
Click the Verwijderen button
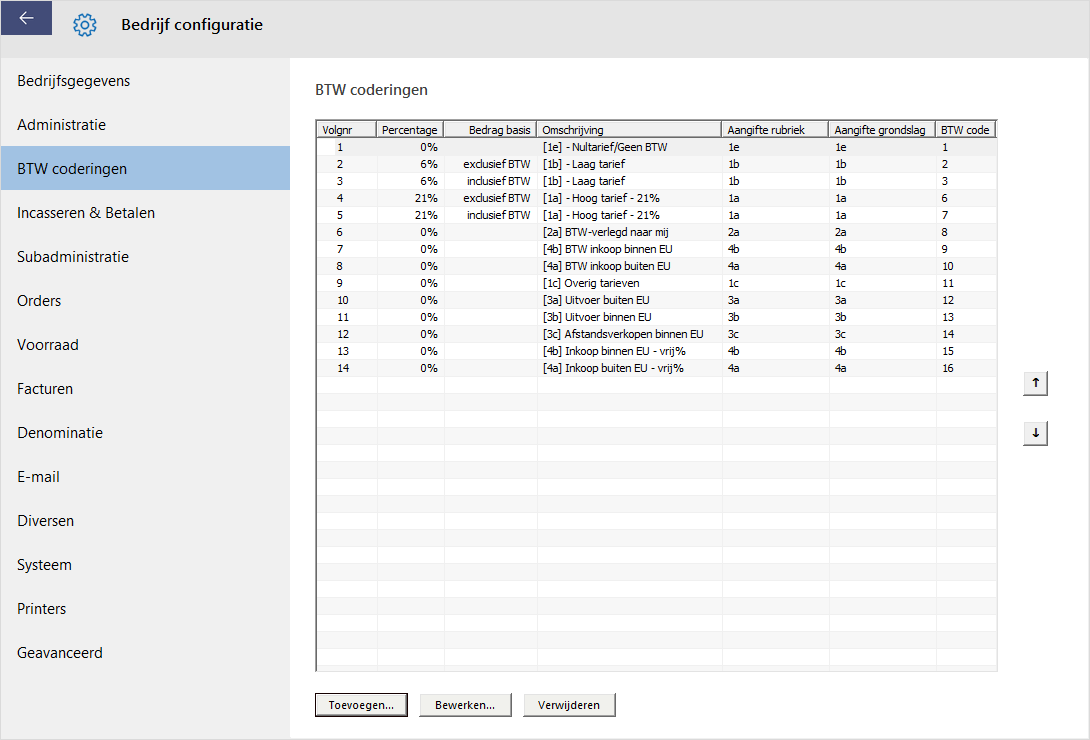[569, 705]
